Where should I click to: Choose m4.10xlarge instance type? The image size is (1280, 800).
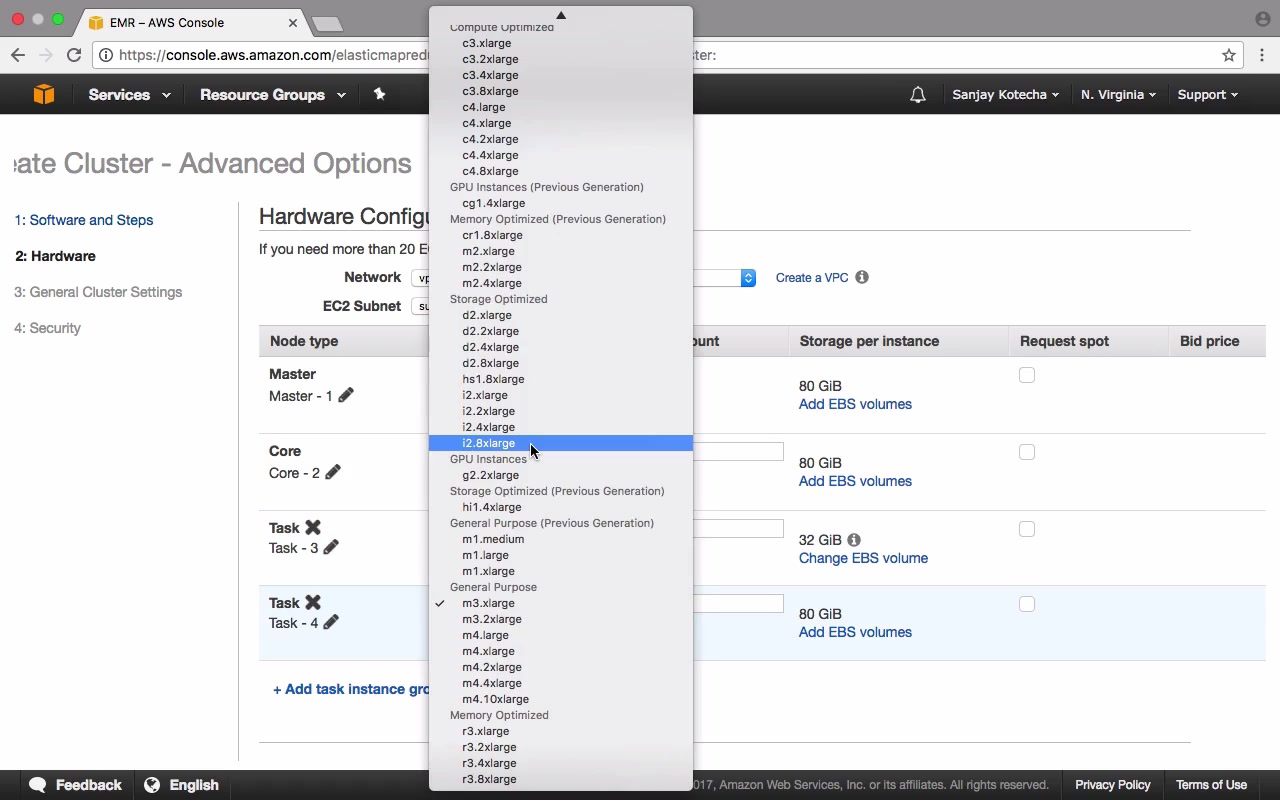point(561,699)
